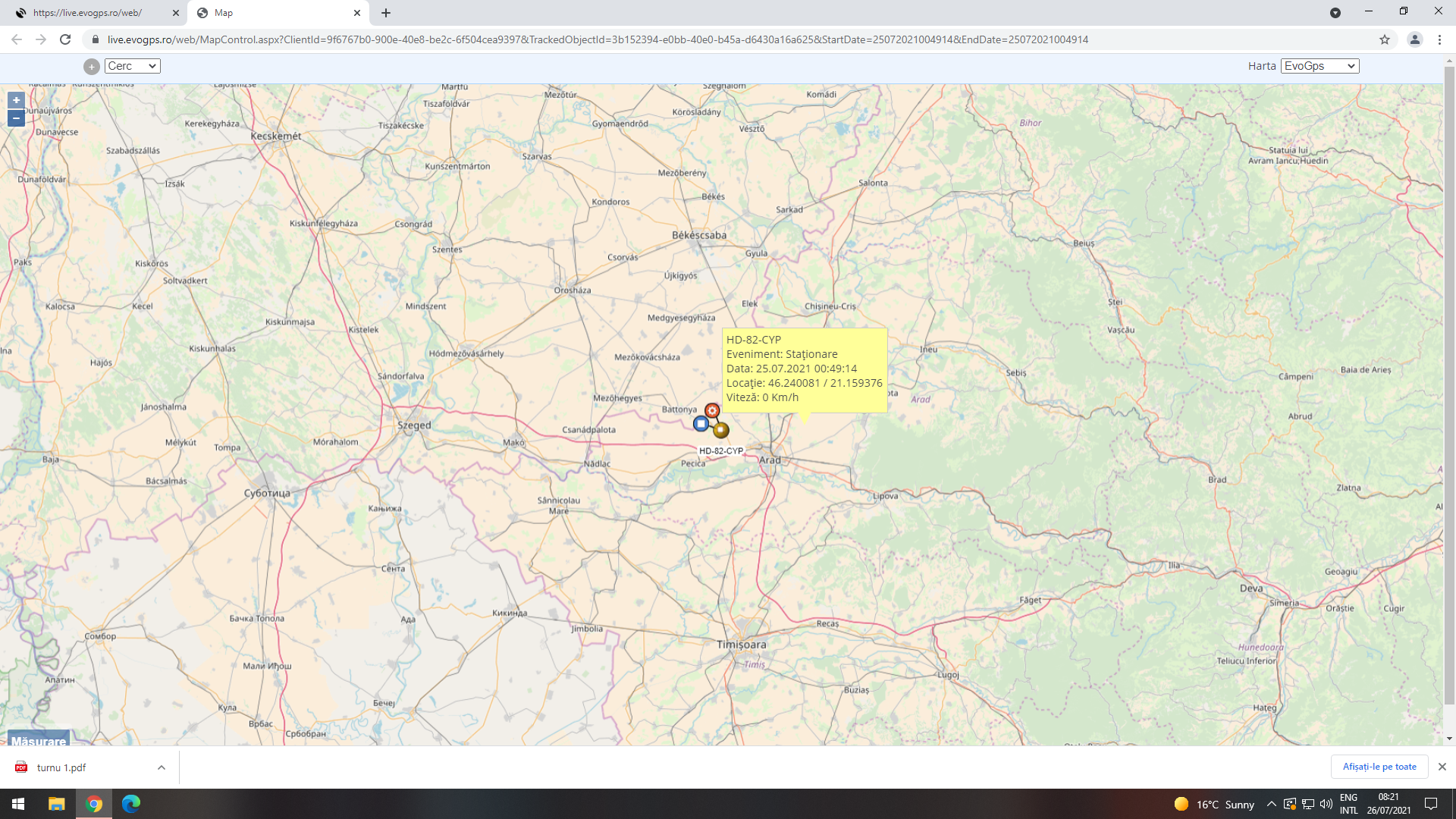
Task: Click the map zoom out minus button
Action: [16, 118]
